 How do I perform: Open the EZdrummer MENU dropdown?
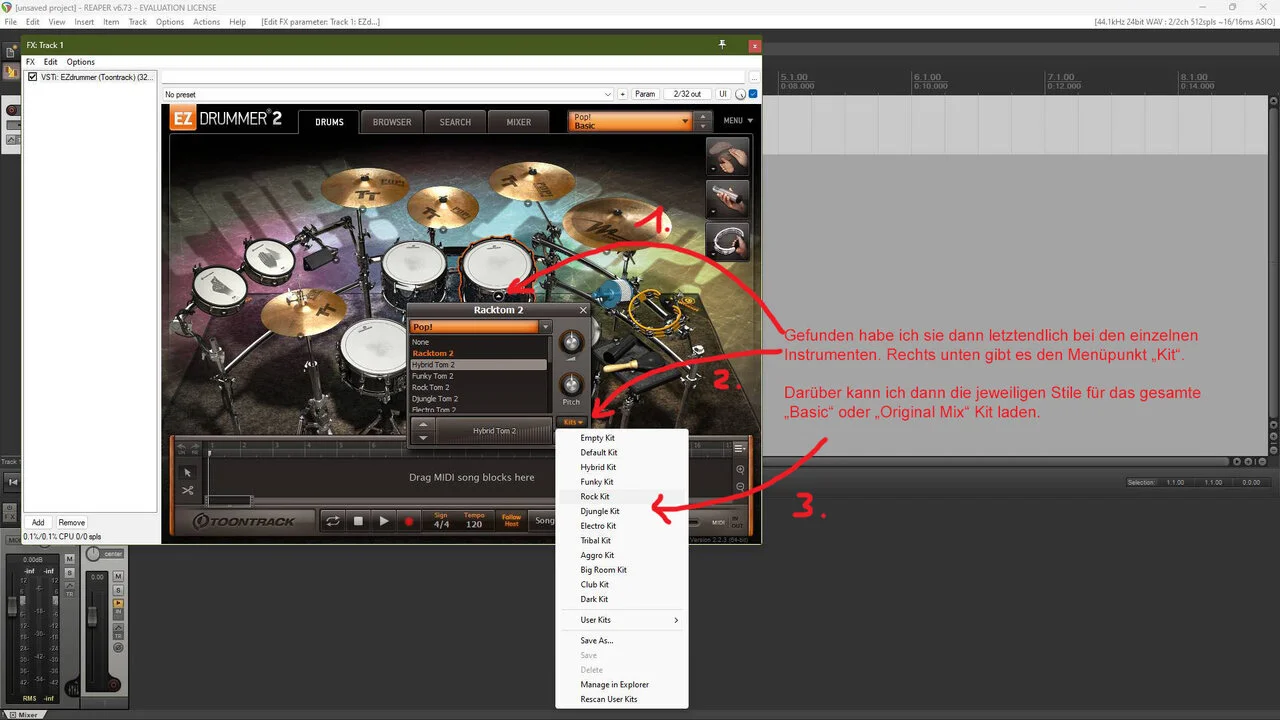pyautogui.click(x=738, y=121)
